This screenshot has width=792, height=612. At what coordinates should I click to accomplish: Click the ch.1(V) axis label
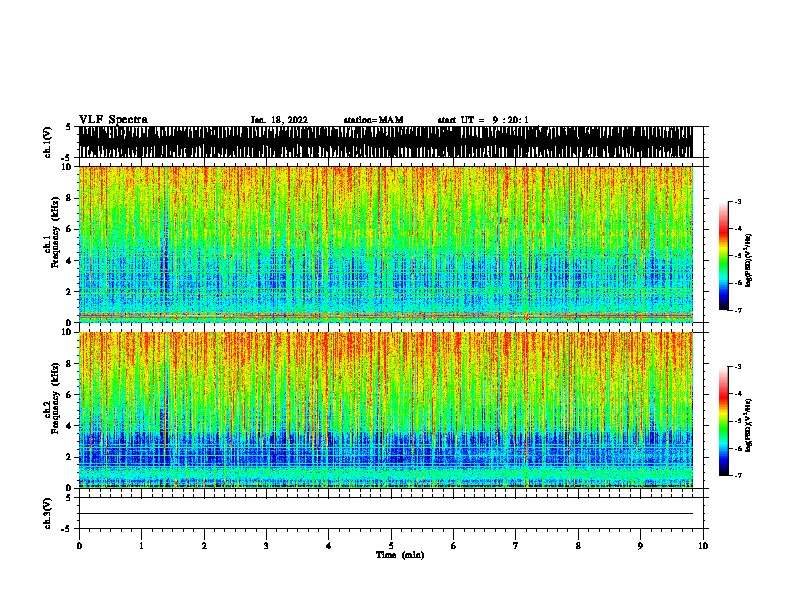coord(47,142)
